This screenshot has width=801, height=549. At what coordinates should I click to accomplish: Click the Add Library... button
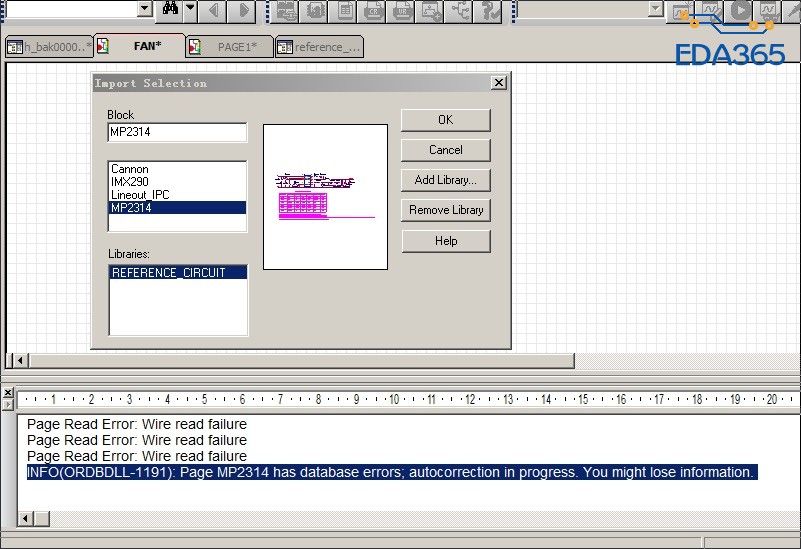point(445,180)
